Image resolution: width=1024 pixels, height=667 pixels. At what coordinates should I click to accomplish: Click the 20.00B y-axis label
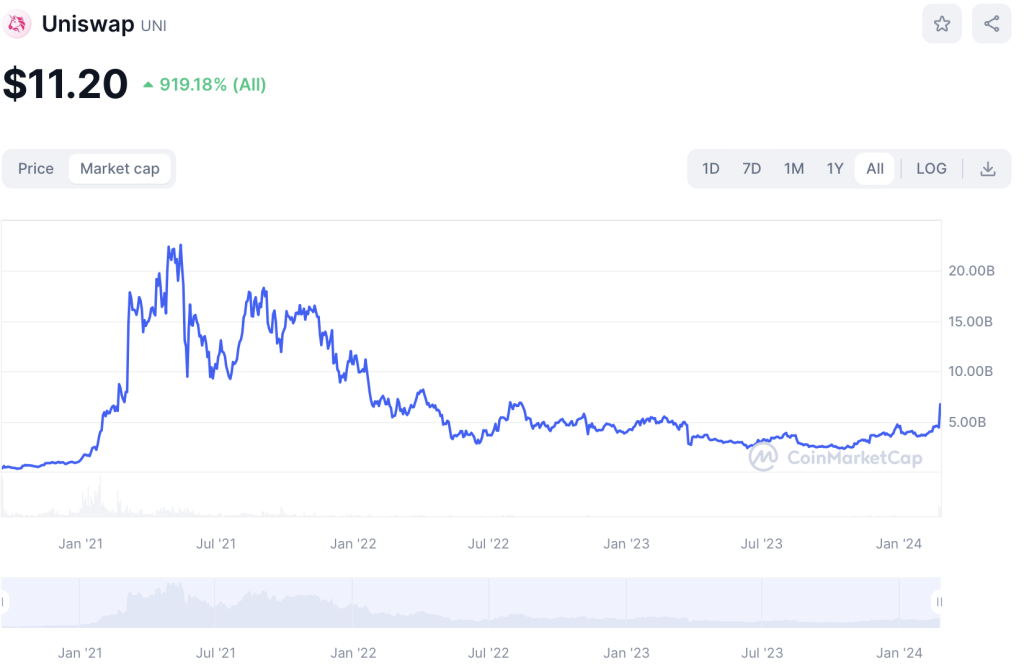pyautogui.click(x=970, y=271)
